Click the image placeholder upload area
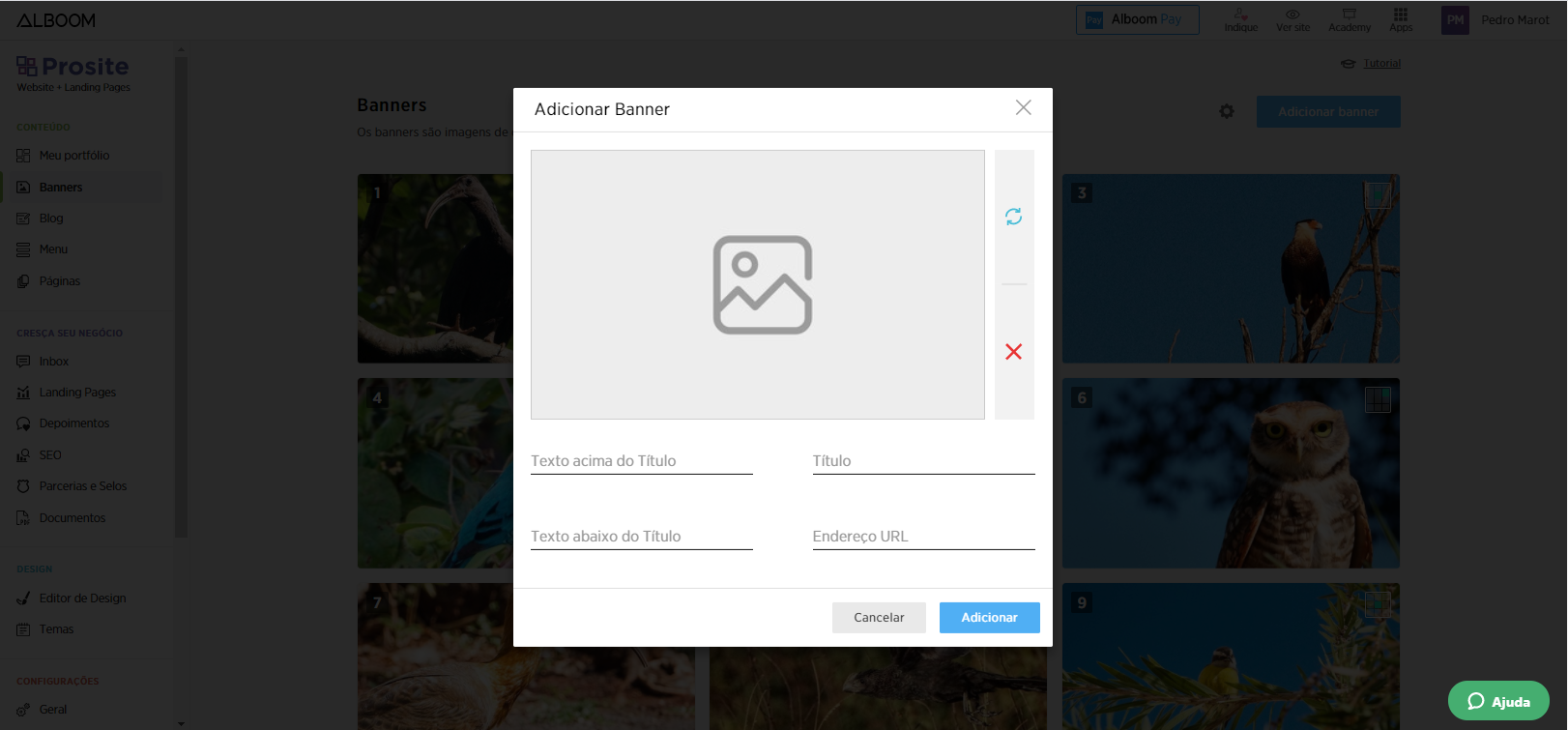 tap(758, 284)
